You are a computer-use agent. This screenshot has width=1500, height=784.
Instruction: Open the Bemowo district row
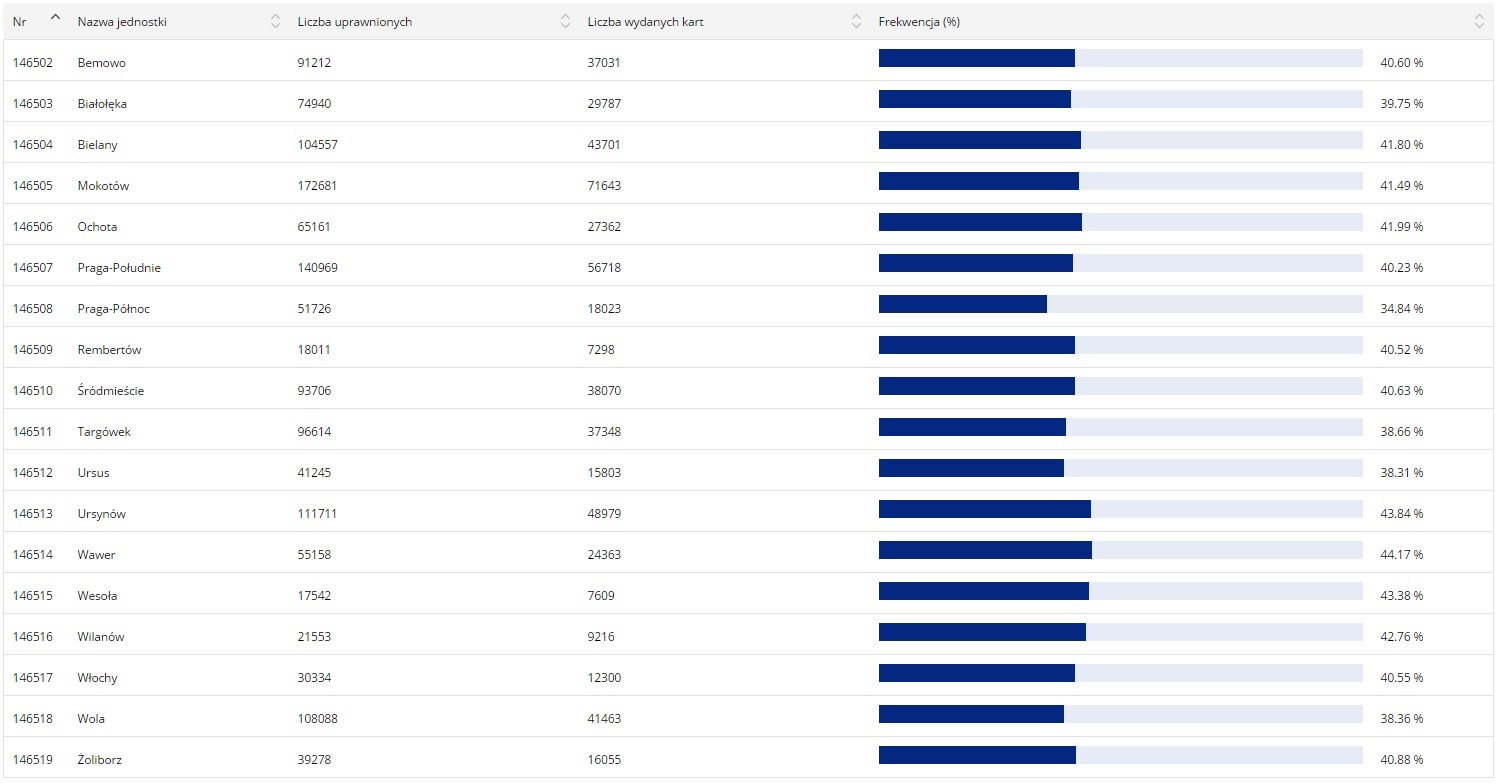pos(101,63)
